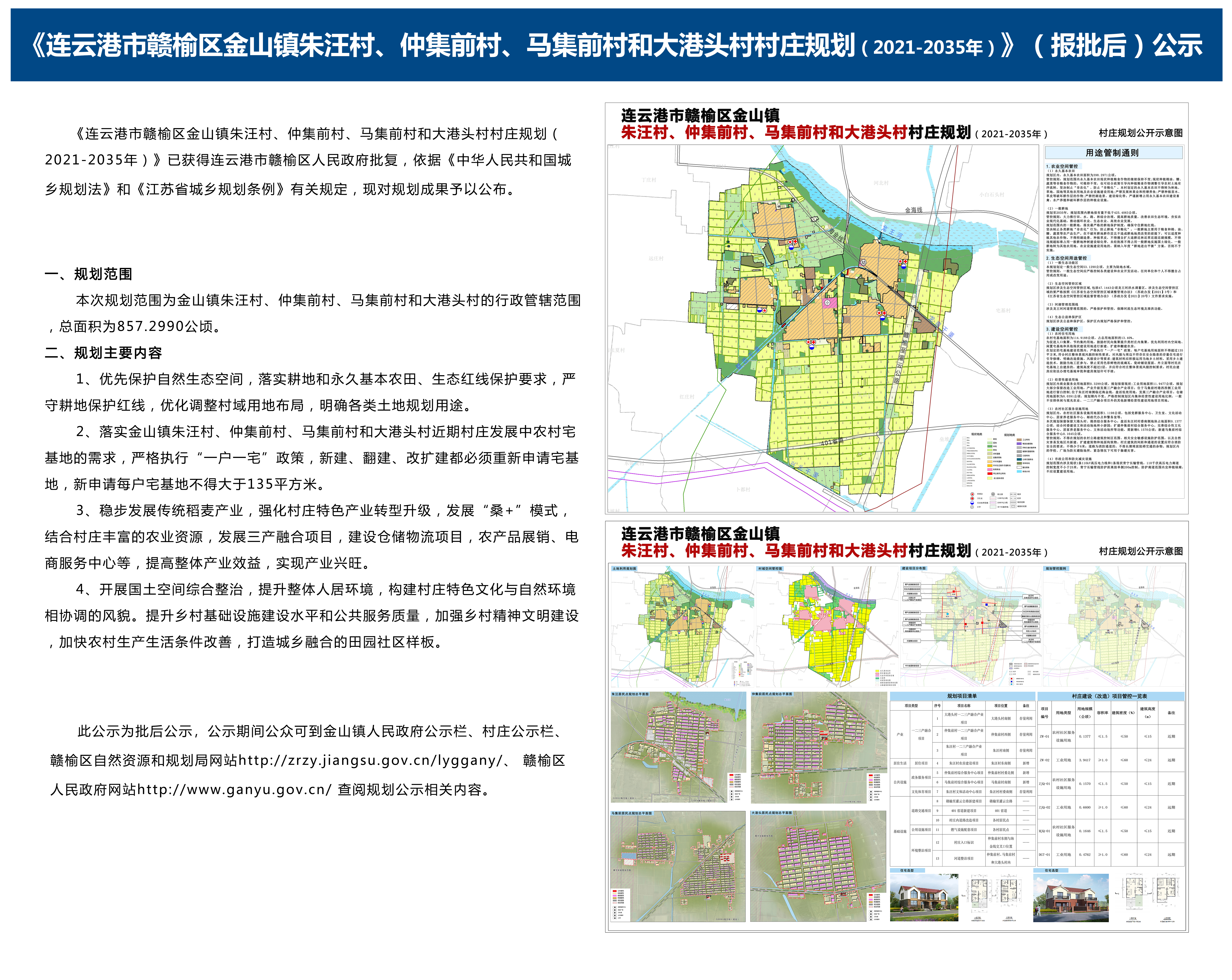Open the red-brick house rendering
The image size is (1232, 980).
1071,898
